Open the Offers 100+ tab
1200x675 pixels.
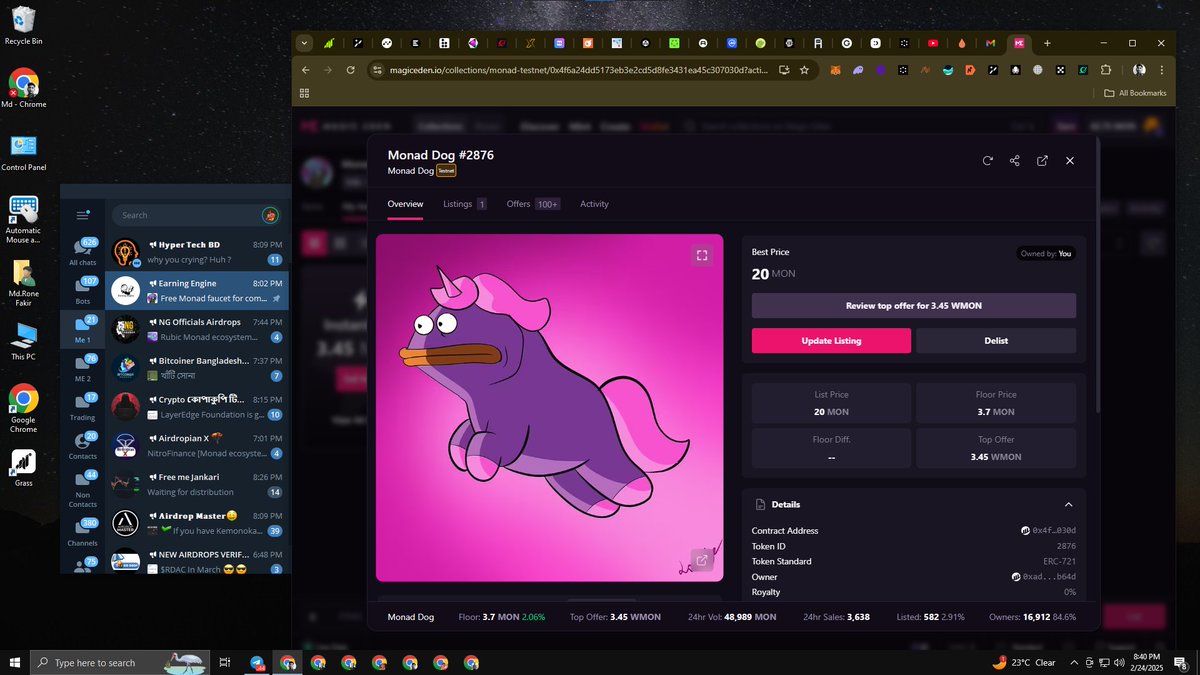[533, 204]
